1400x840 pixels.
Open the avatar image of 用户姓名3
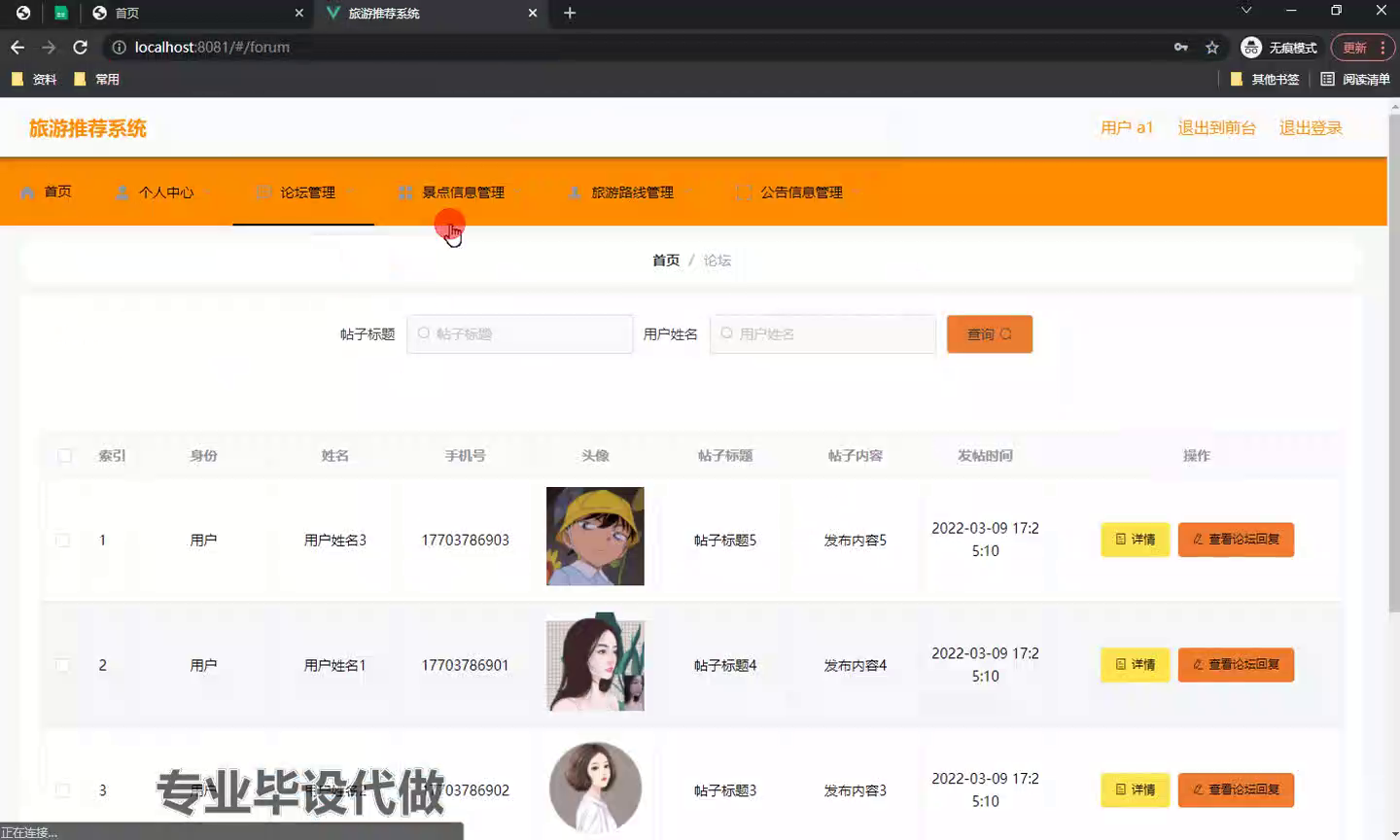(x=595, y=536)
